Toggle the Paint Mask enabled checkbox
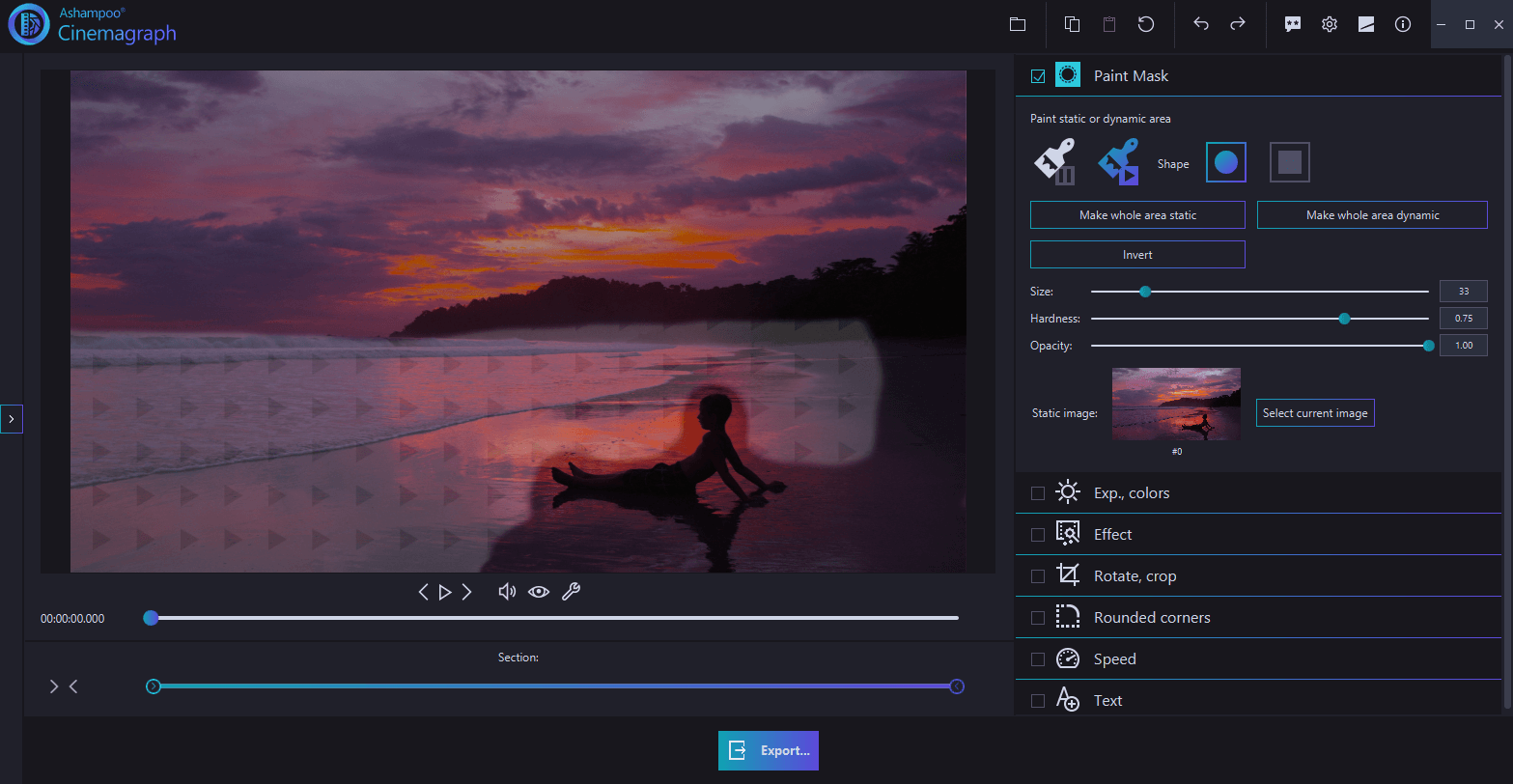This screenshot has width=1513, height=784. pyautogui.click(x=1037, y=74)
